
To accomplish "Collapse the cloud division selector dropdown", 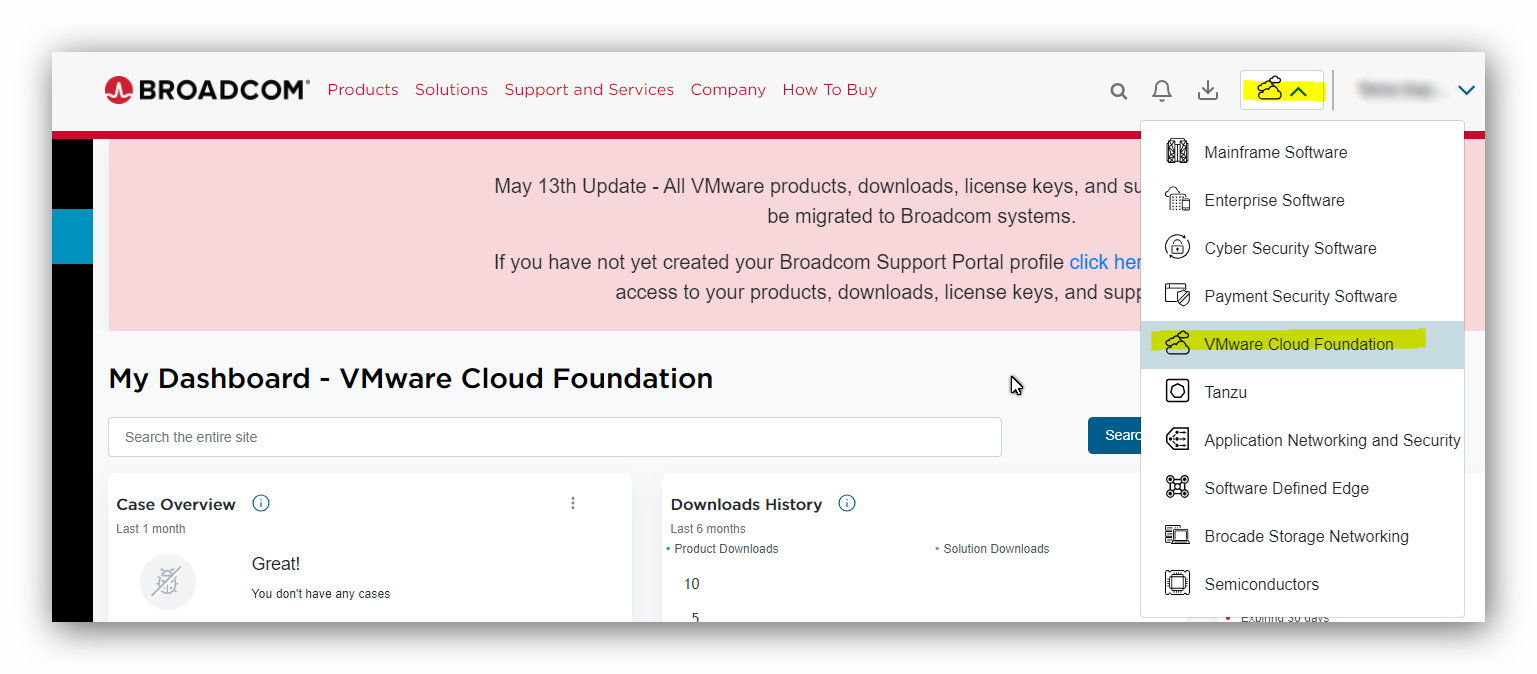I will pos(1282,90).
